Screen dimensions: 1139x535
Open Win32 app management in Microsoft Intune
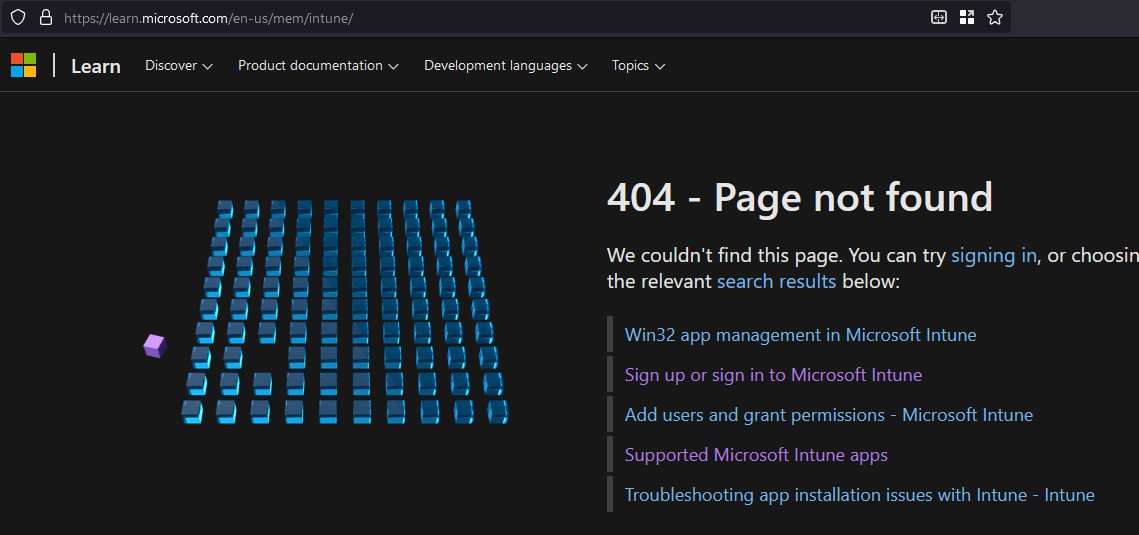800,335
